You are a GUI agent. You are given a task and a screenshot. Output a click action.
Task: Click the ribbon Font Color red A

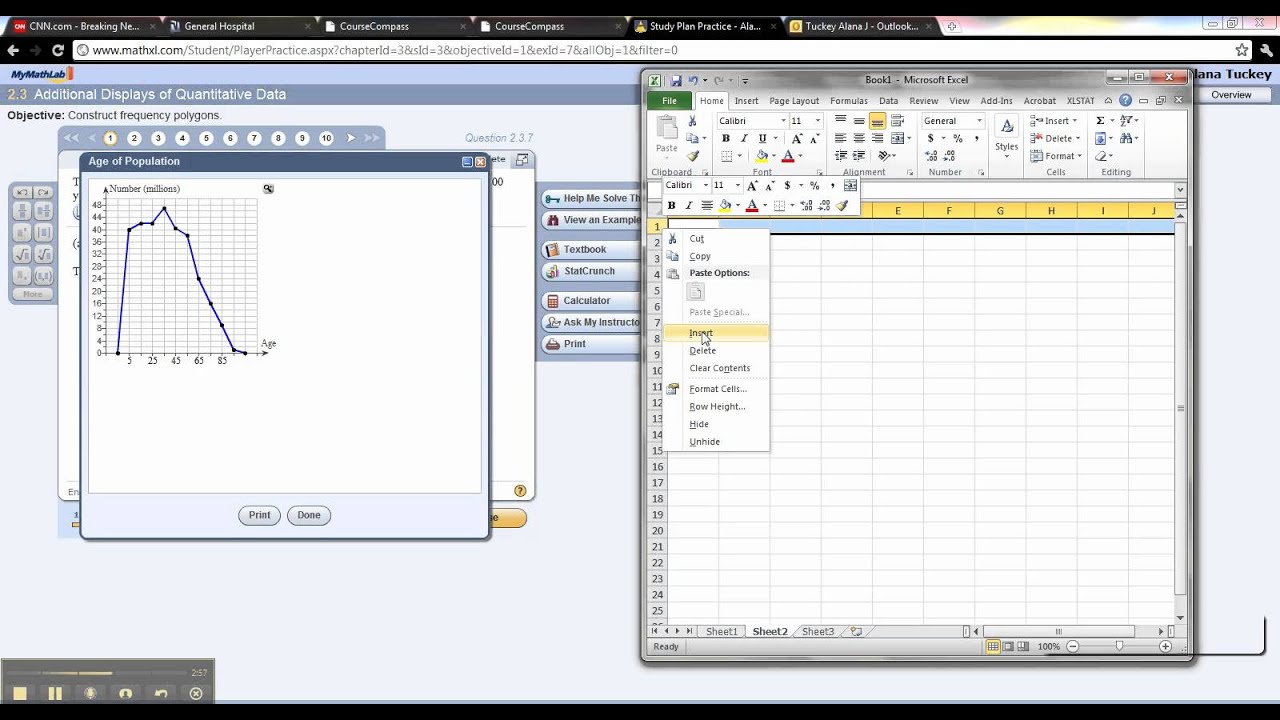(788, 156)
